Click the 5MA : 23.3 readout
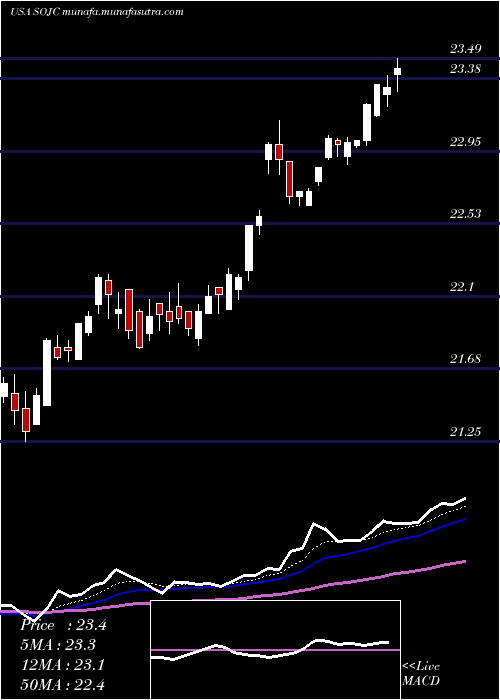Viewport: 500px width, 700px height. tap(58, 645)
